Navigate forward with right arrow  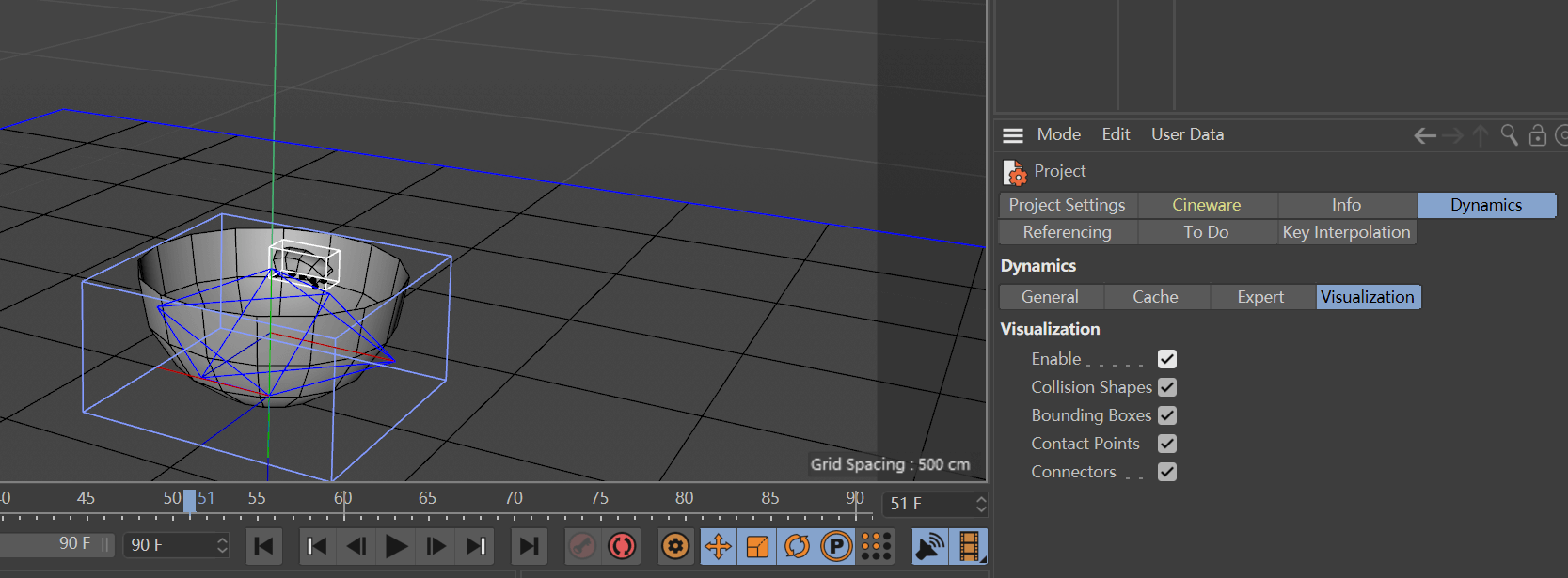tap(1453, 135)
